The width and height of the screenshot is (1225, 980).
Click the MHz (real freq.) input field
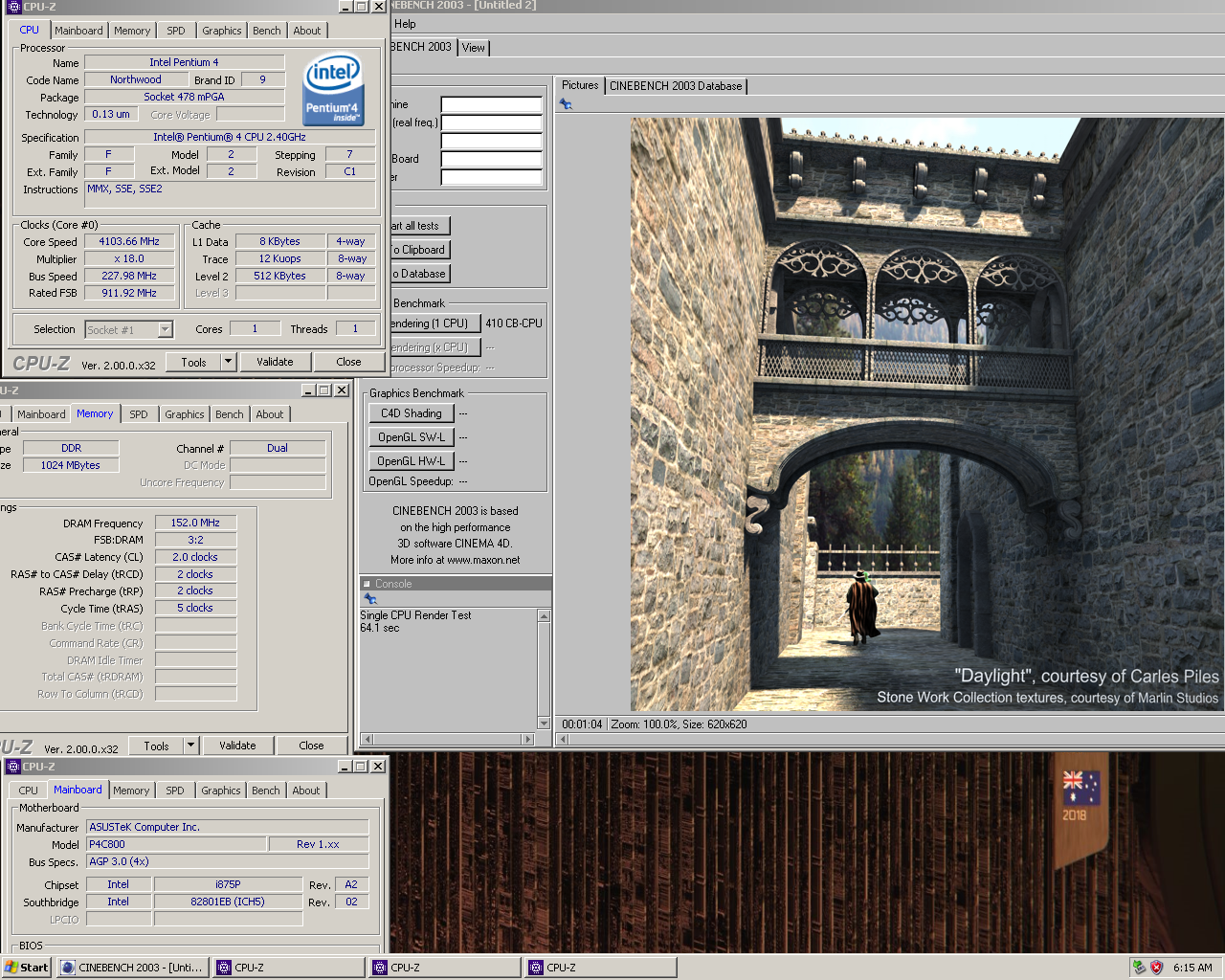(x=491, y=122)
